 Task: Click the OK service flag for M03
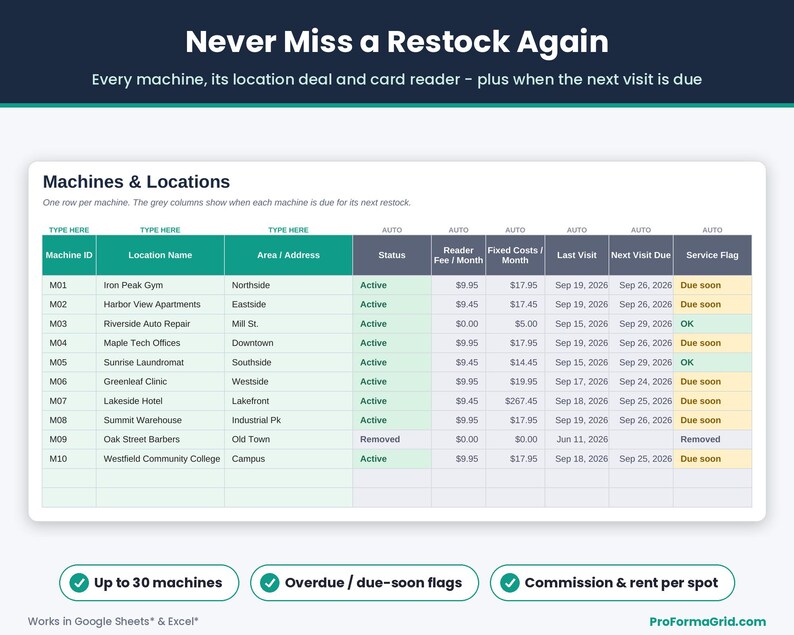point(712,324)
